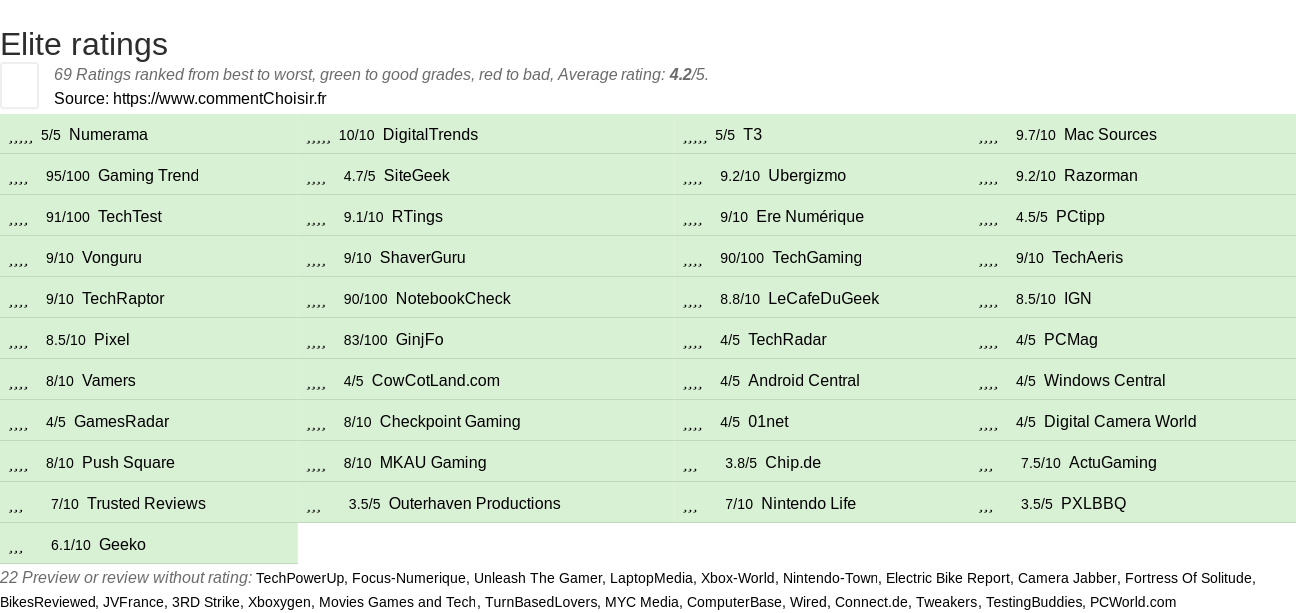
Task: Click Wired in unrated list
Action: 808,602
